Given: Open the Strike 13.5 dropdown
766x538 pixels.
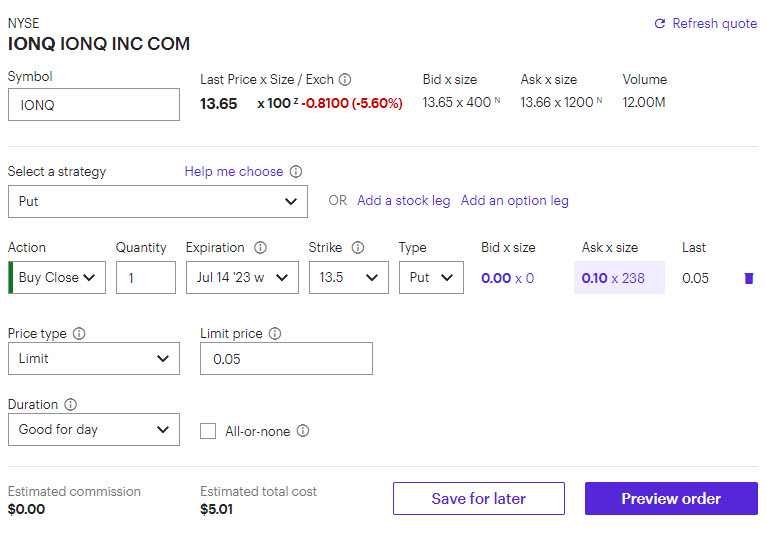Looking at the screenshot, I should [348, 278].
